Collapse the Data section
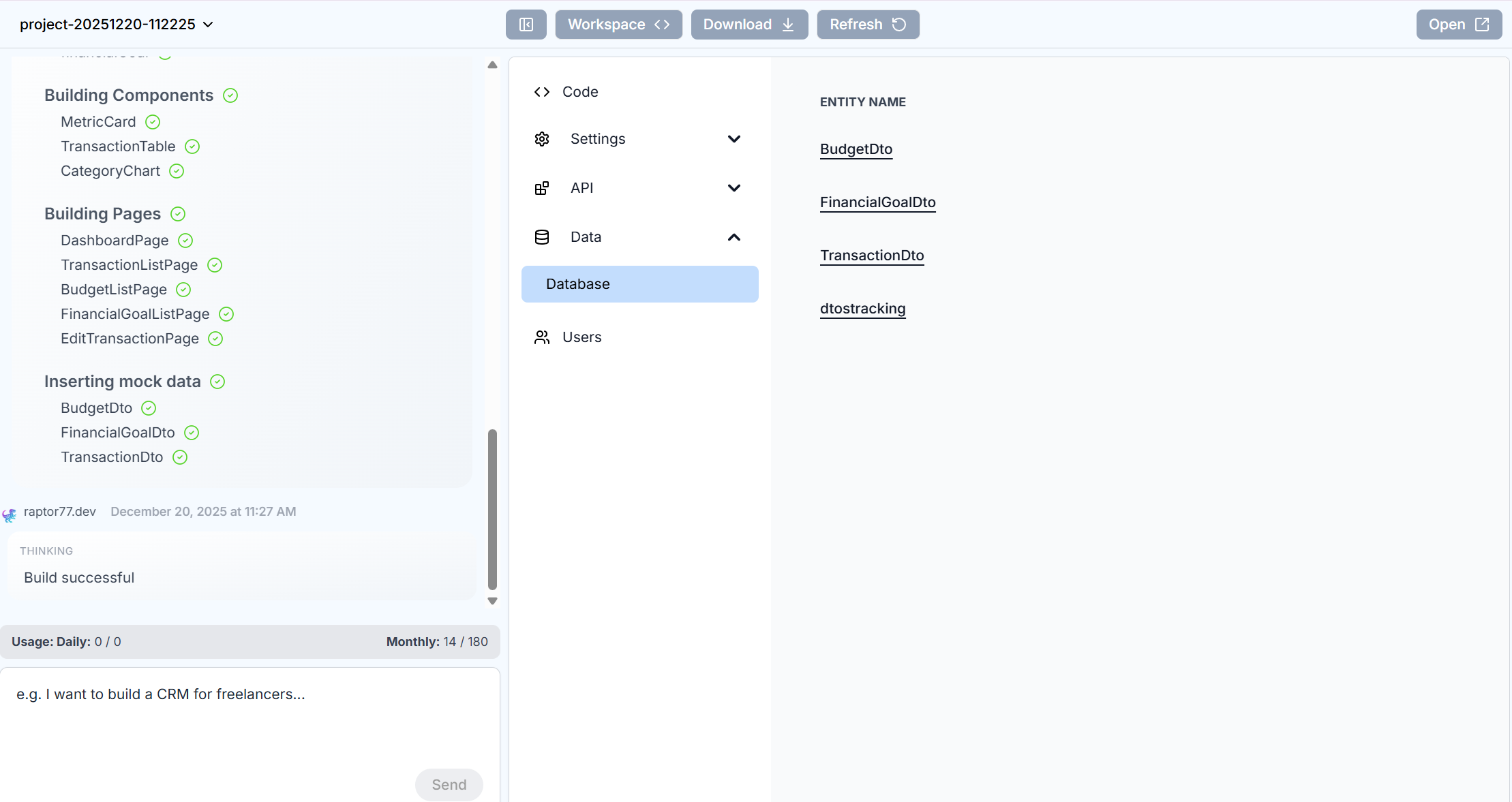 point(734,237)
